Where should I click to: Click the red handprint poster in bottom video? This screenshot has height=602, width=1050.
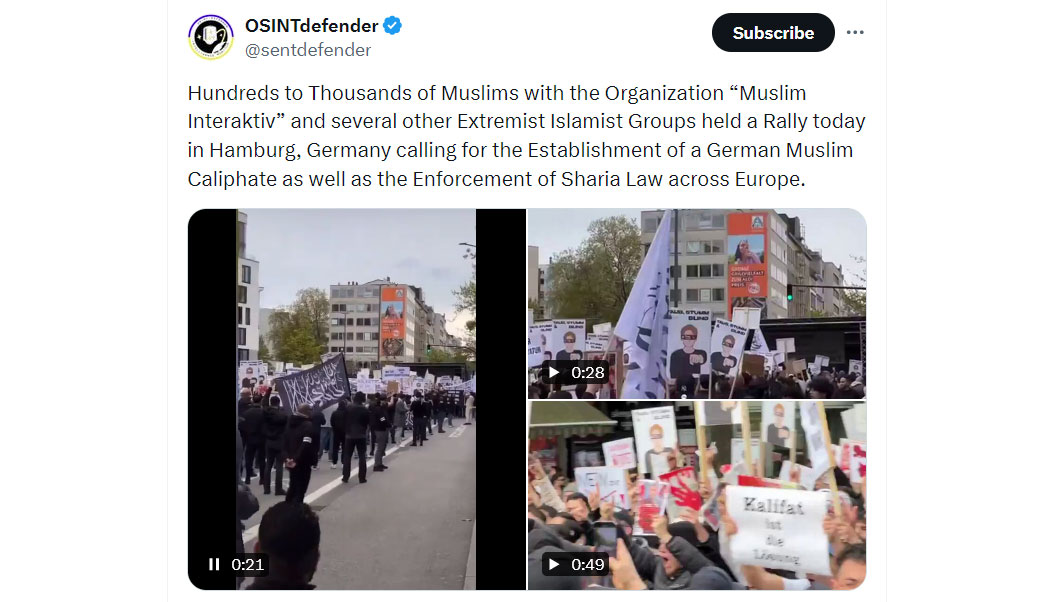pyautogui.click(x=681, y=491)
